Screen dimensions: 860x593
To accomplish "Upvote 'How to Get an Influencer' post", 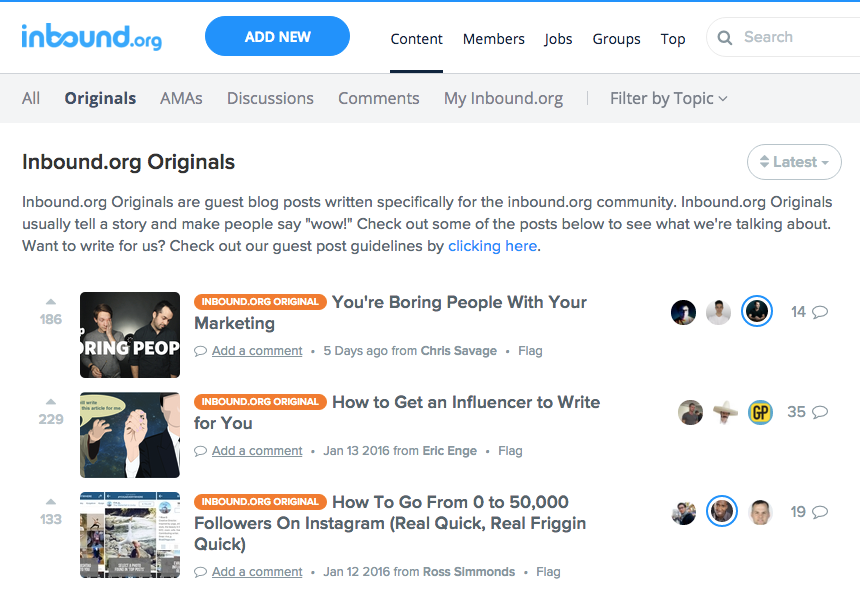I will (50, 401).
